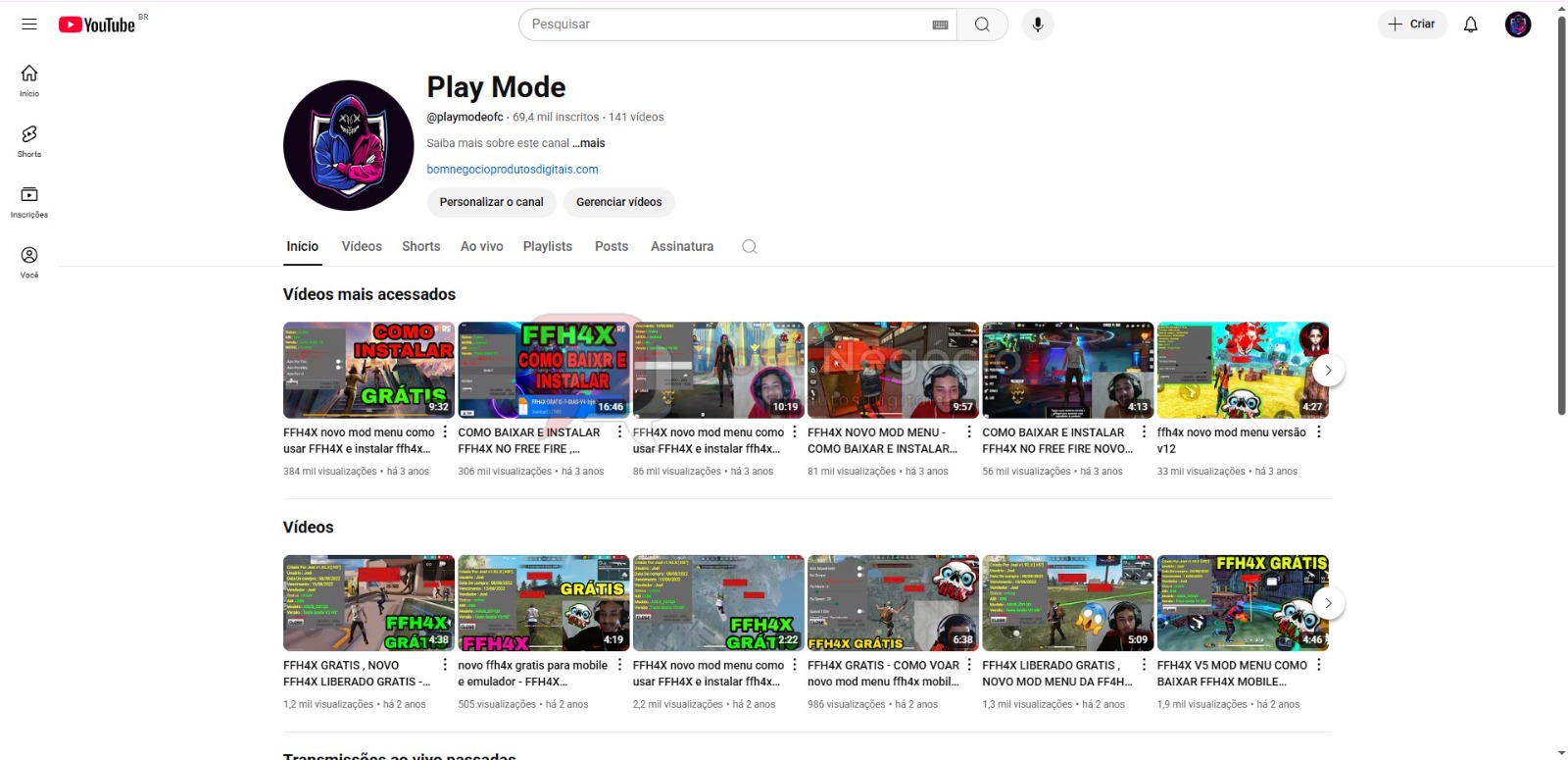Screen dimensions: 1568x760
Task: Open the account avatar menu
Action: pyautogui.click(x=1518, y=25)
